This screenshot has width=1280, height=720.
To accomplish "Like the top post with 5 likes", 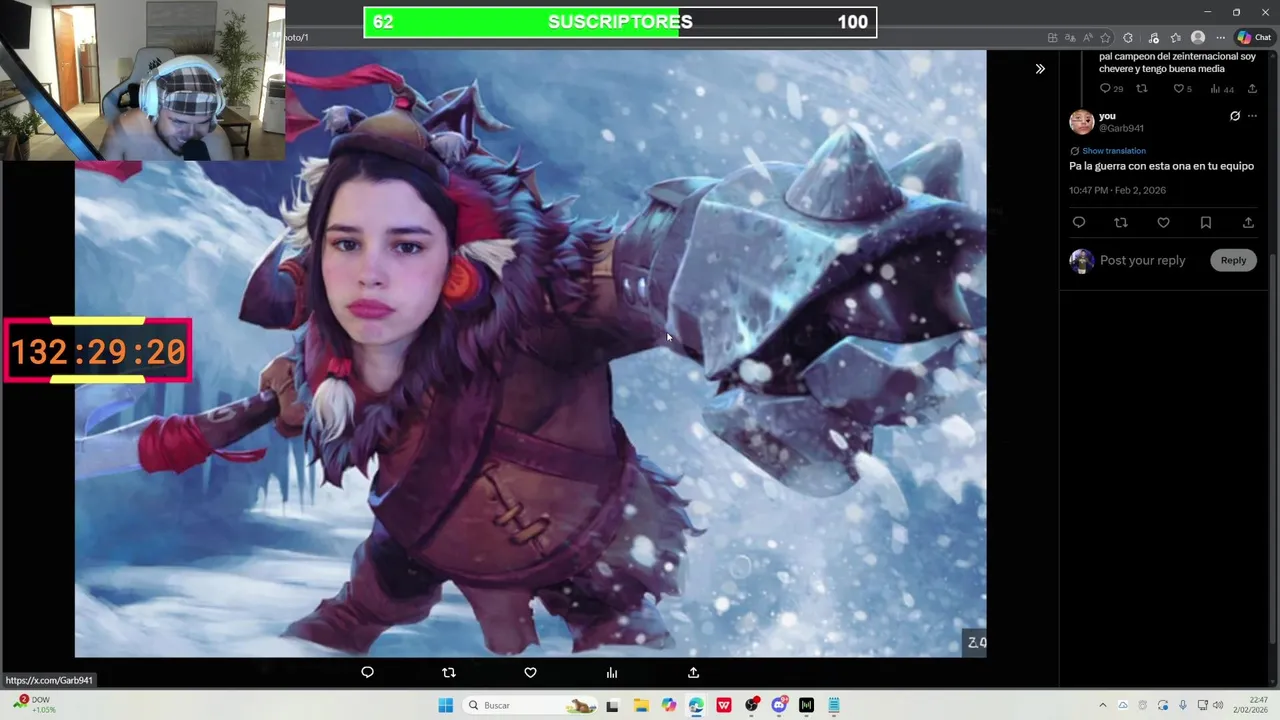I will coord(1179,89).
